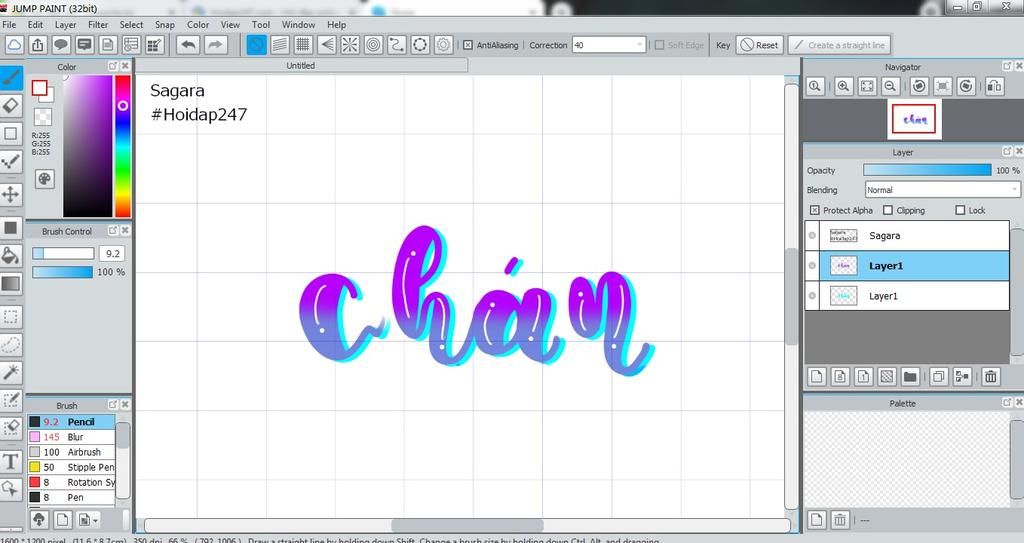Add a new layer in the Layer panel
Image resolution: width=1024 pixels, height=543 pixels.
point(816,376)
